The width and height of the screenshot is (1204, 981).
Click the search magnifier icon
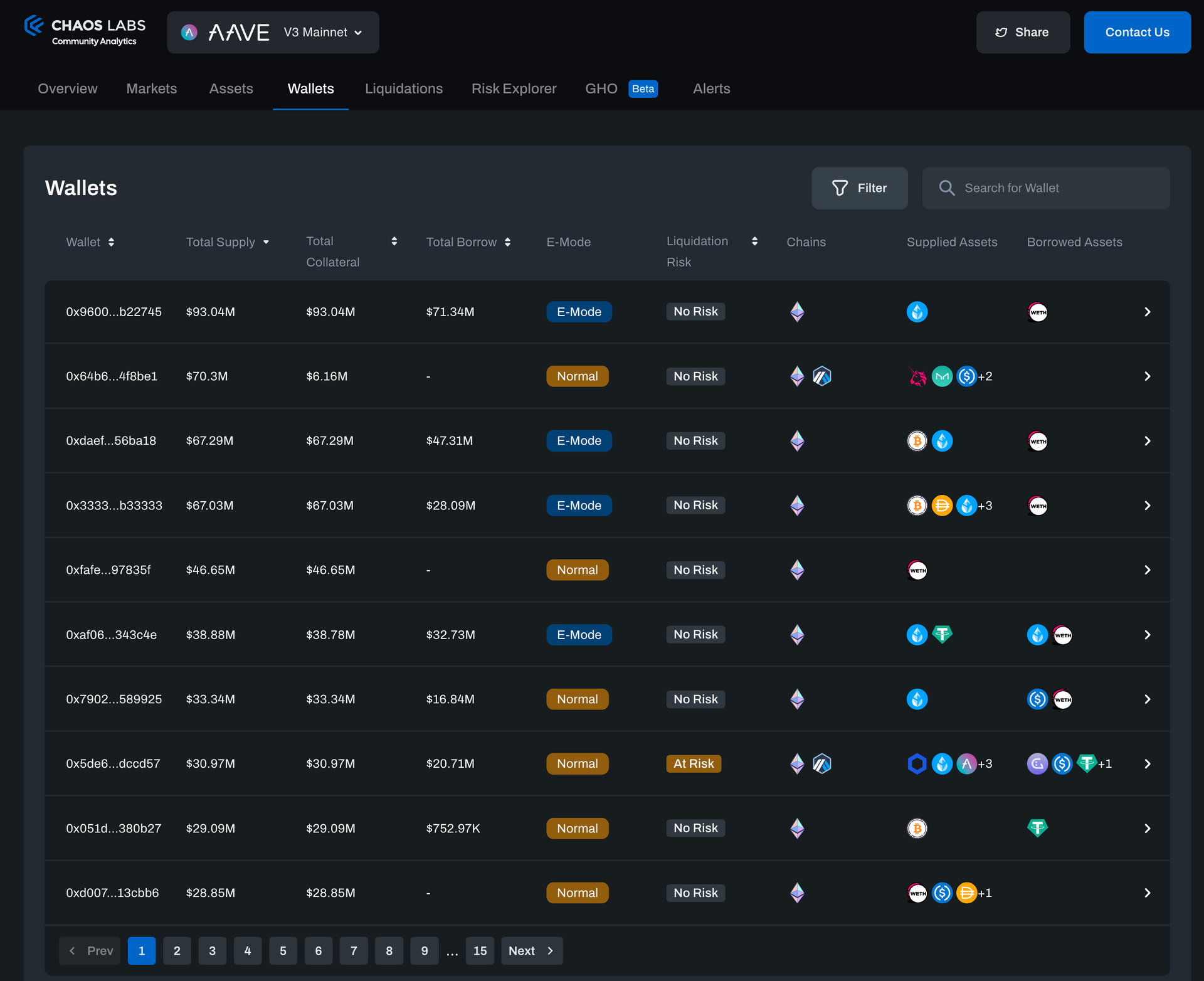pyautogui.click(x=947, y=188)
